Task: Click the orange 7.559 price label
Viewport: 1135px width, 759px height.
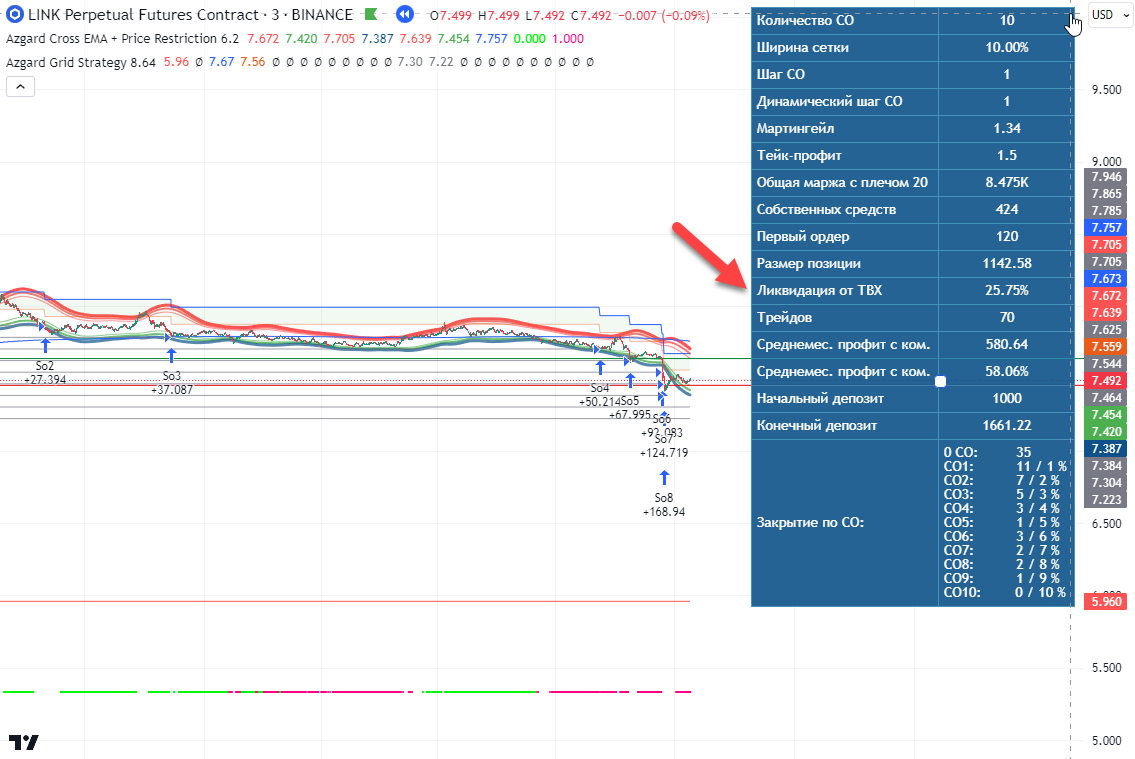Action: [1105, 347]
